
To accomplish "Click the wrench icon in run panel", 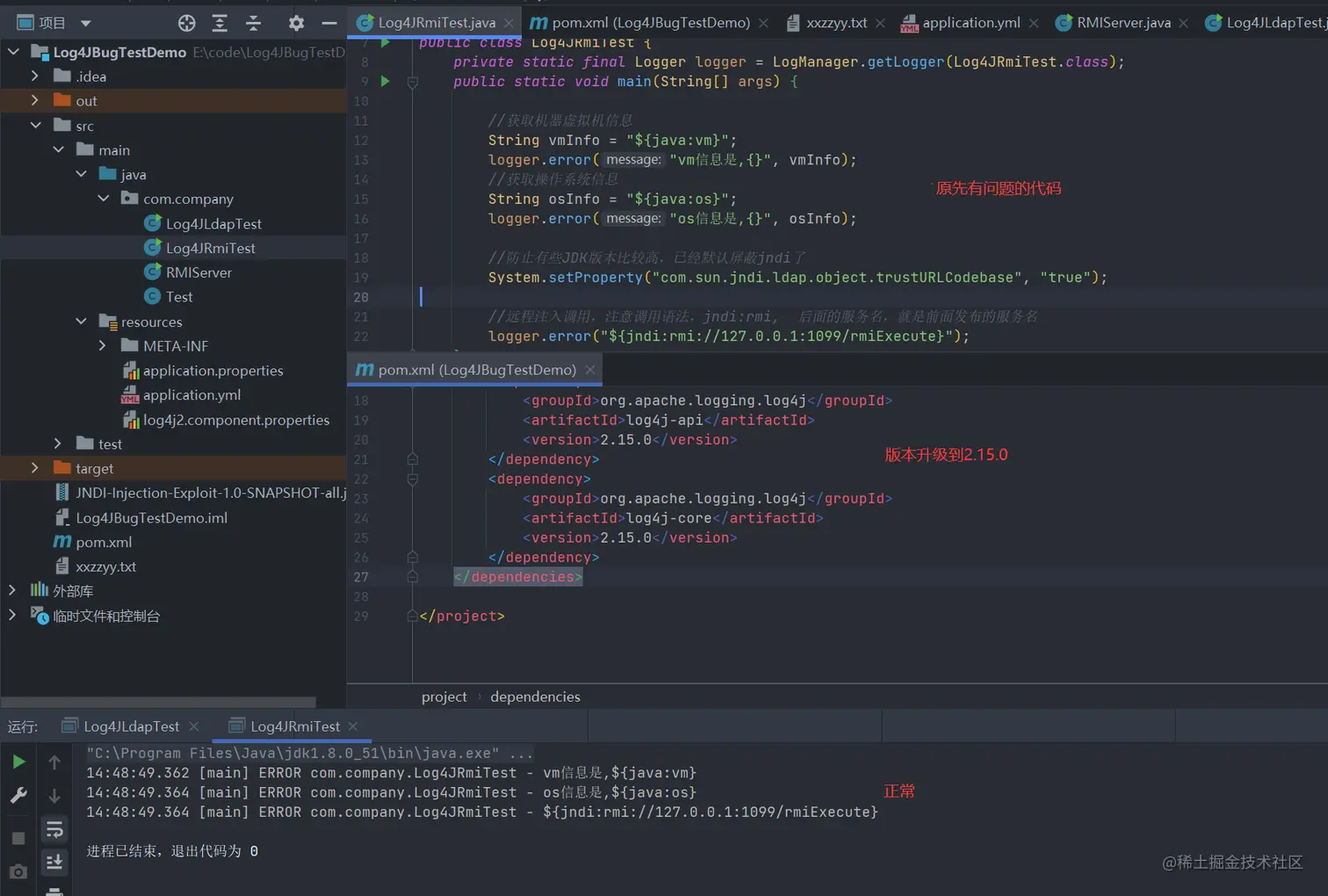I will [18, 796].
